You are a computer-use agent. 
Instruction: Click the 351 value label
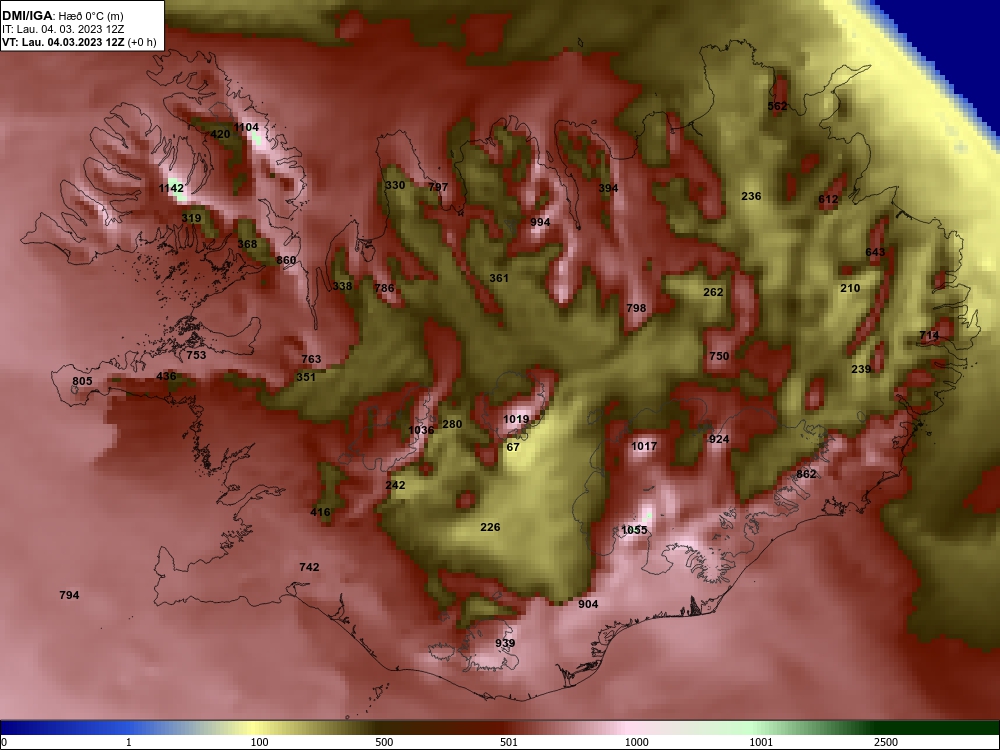306,377
